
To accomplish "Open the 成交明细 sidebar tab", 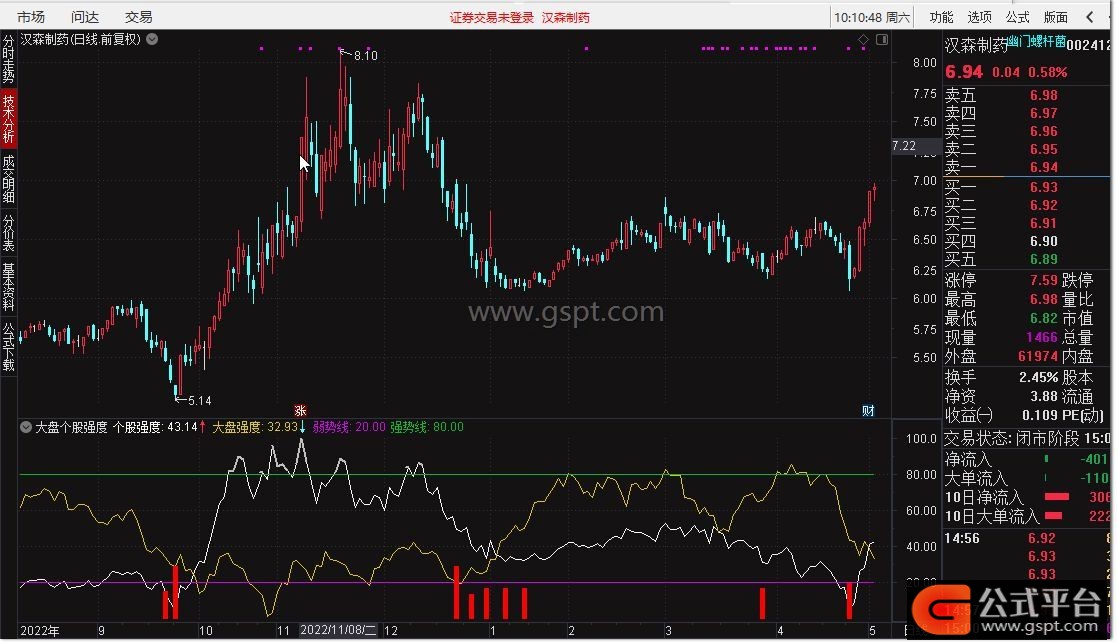I will (x=8, y=179).
